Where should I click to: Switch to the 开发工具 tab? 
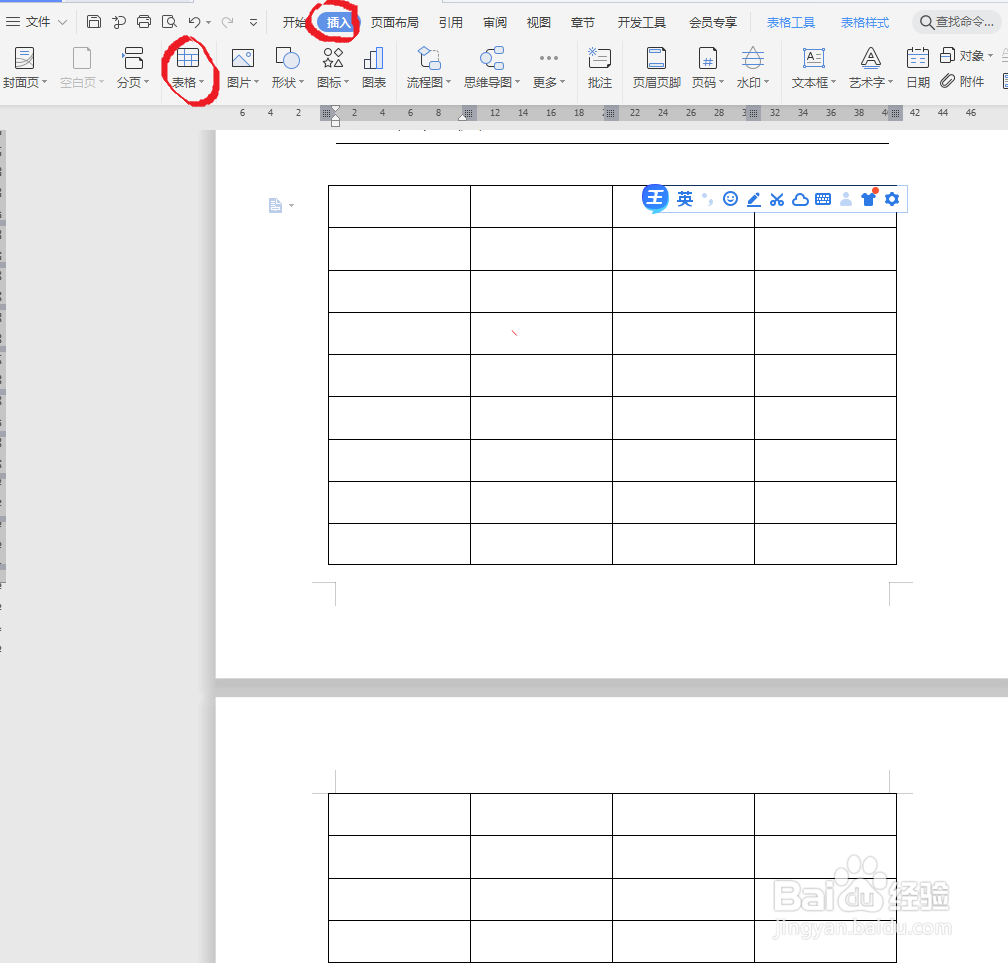642,22
